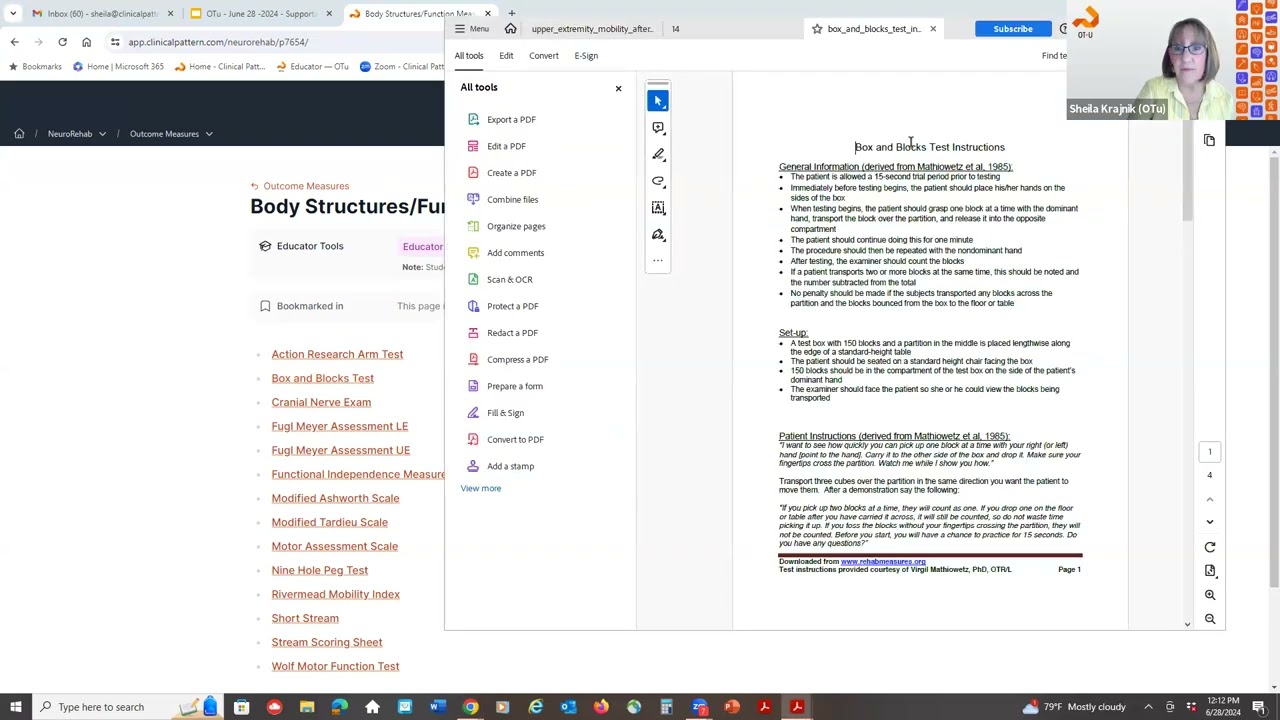Choose the add comment tool icon
The image size is (1280, 720).
coord(658,128)
